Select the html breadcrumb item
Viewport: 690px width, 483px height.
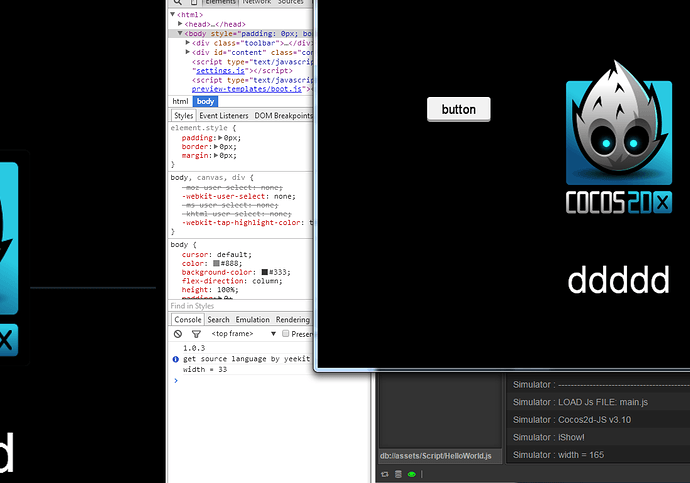pos(180,101)
